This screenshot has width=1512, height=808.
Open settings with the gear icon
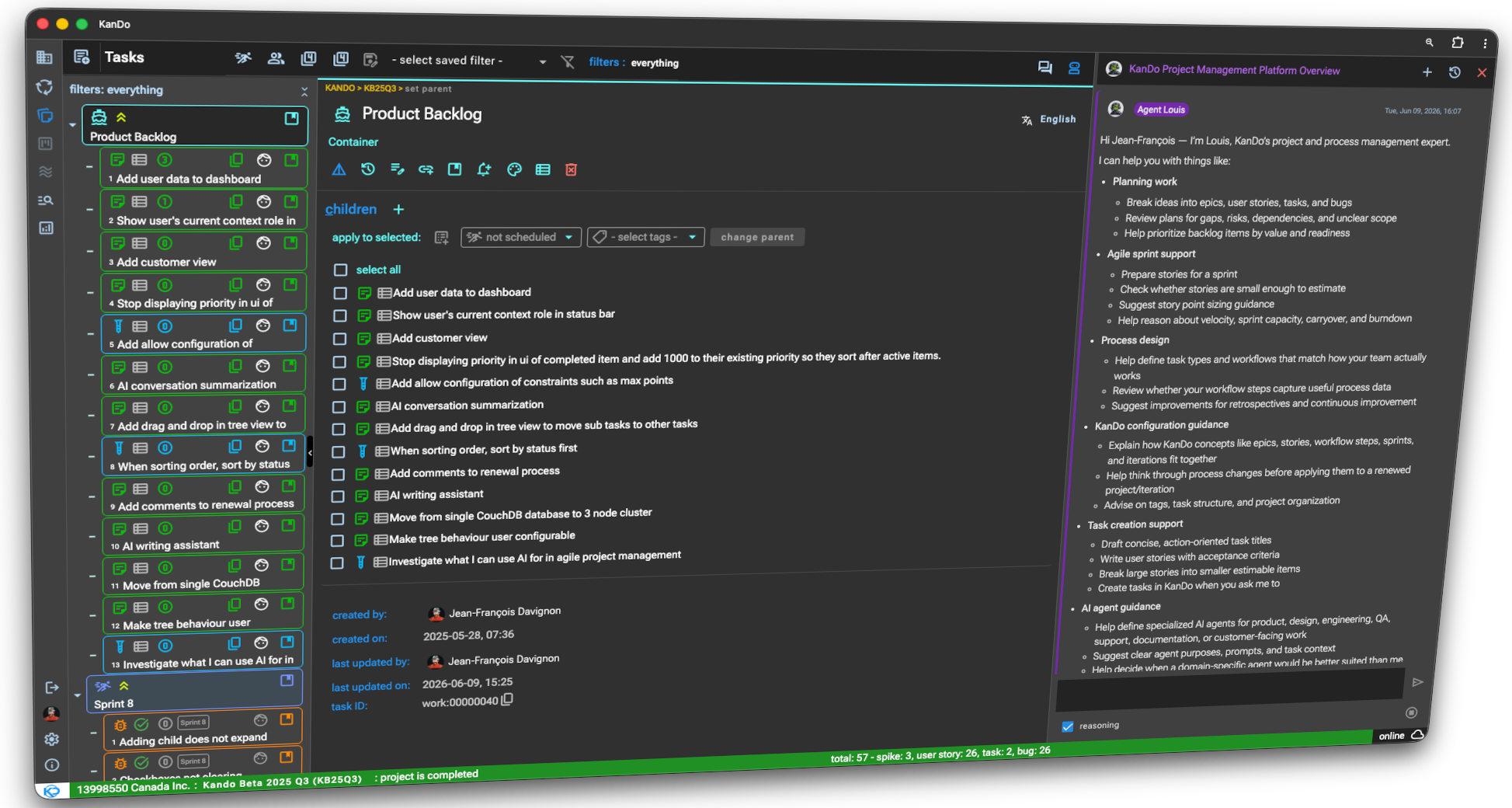51,739
